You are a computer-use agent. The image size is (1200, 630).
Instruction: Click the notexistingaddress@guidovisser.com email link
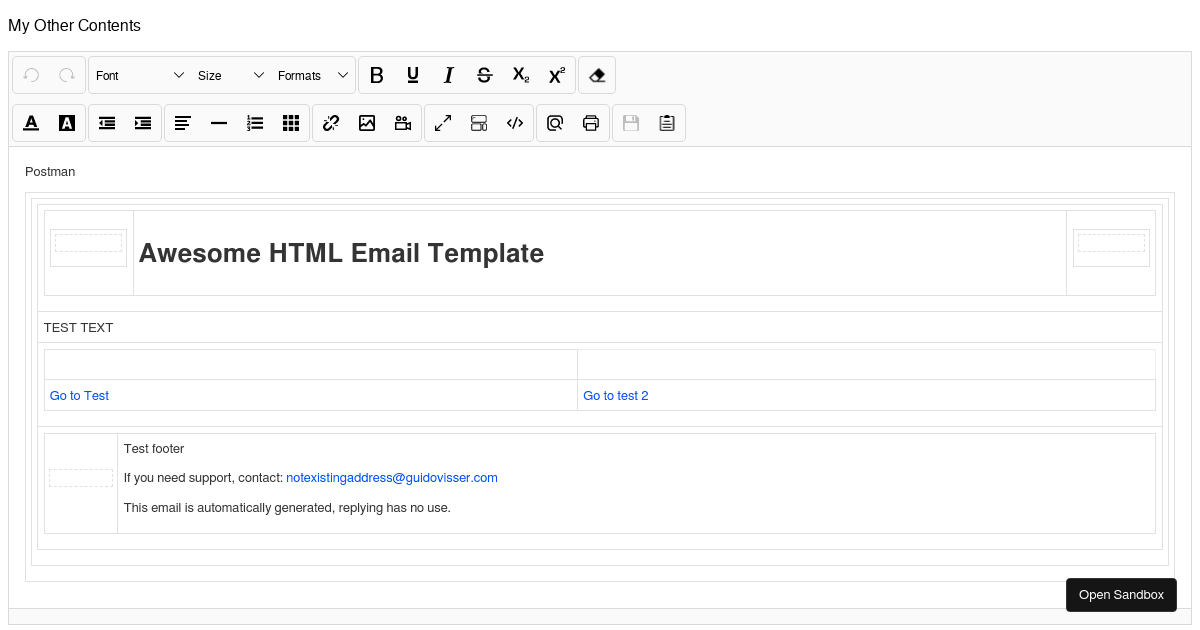(392, 477)
